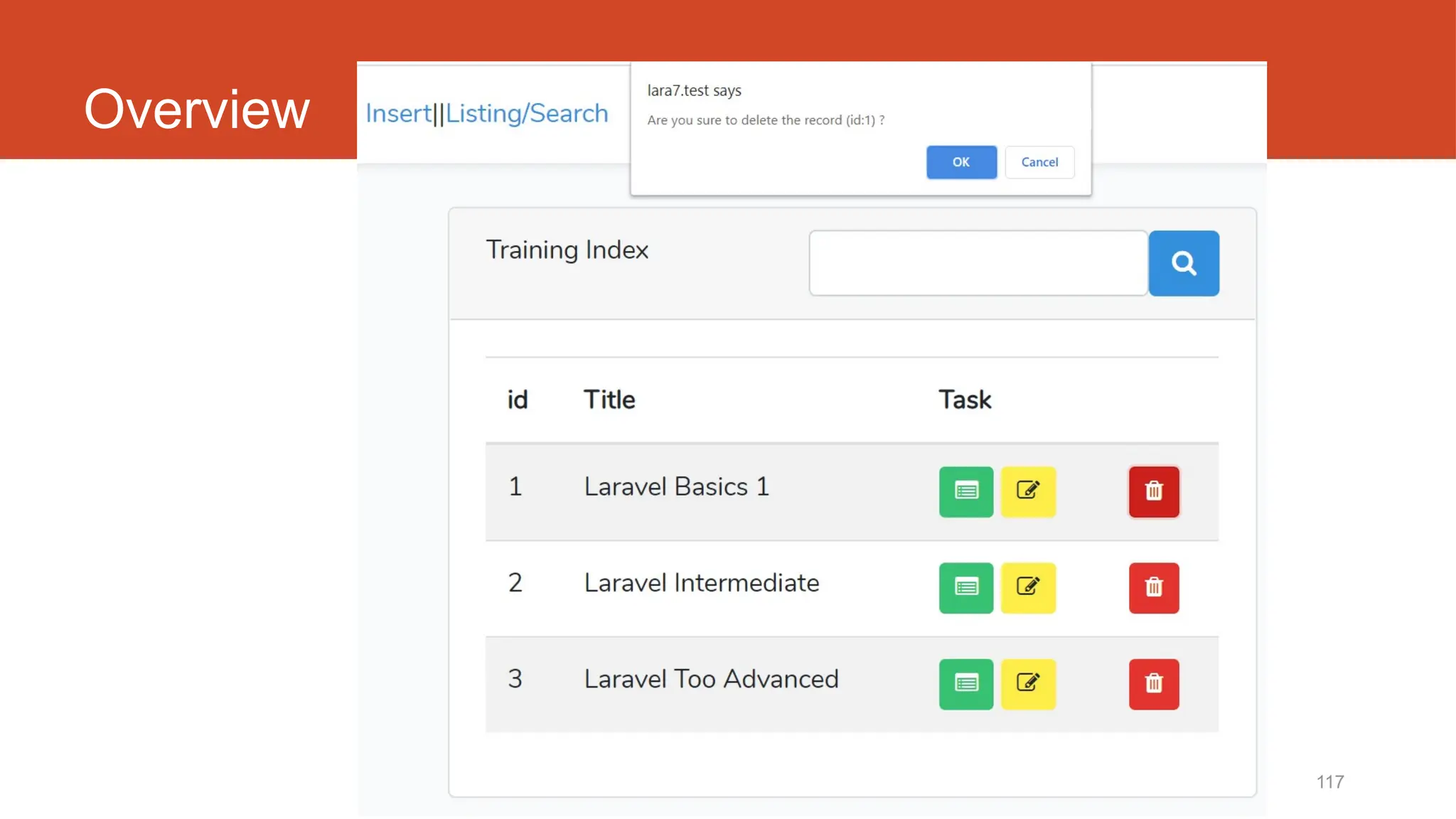Image resolution: width=1456 pixels, height=819 pixels.
Task: Cancel the delete confirmation dialog
Action: pos(1039,162)
